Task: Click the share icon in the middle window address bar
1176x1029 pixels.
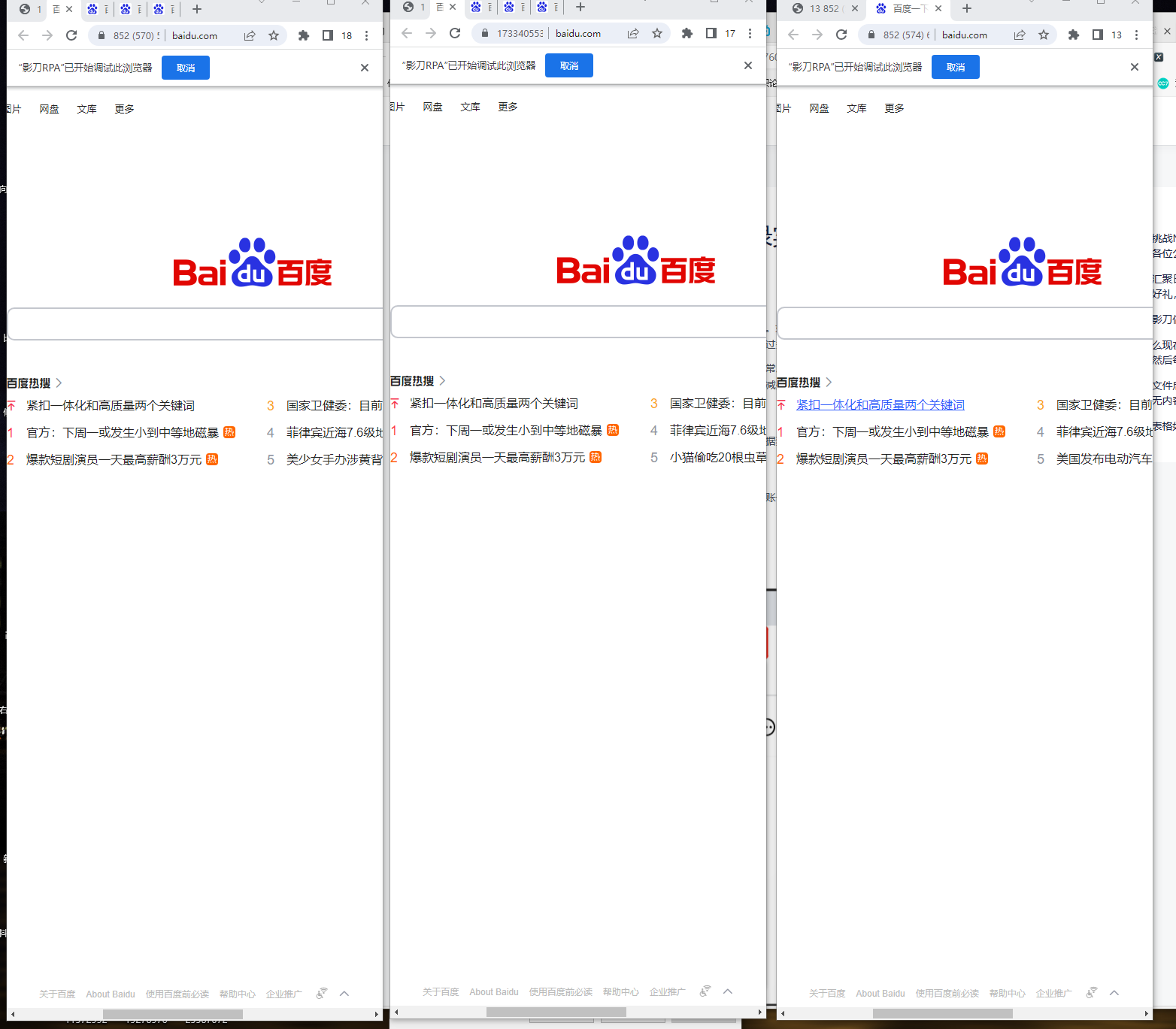Action: 633,33
